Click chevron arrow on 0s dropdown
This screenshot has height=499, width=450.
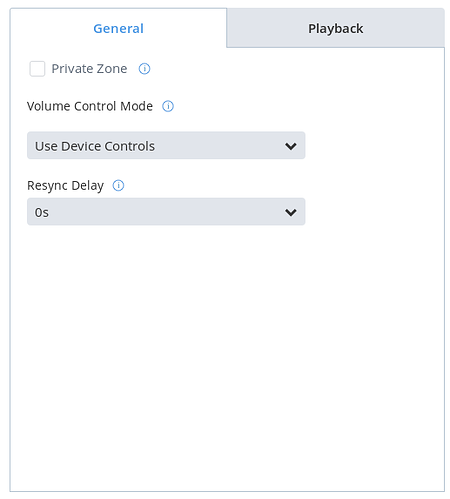point(291,212)
